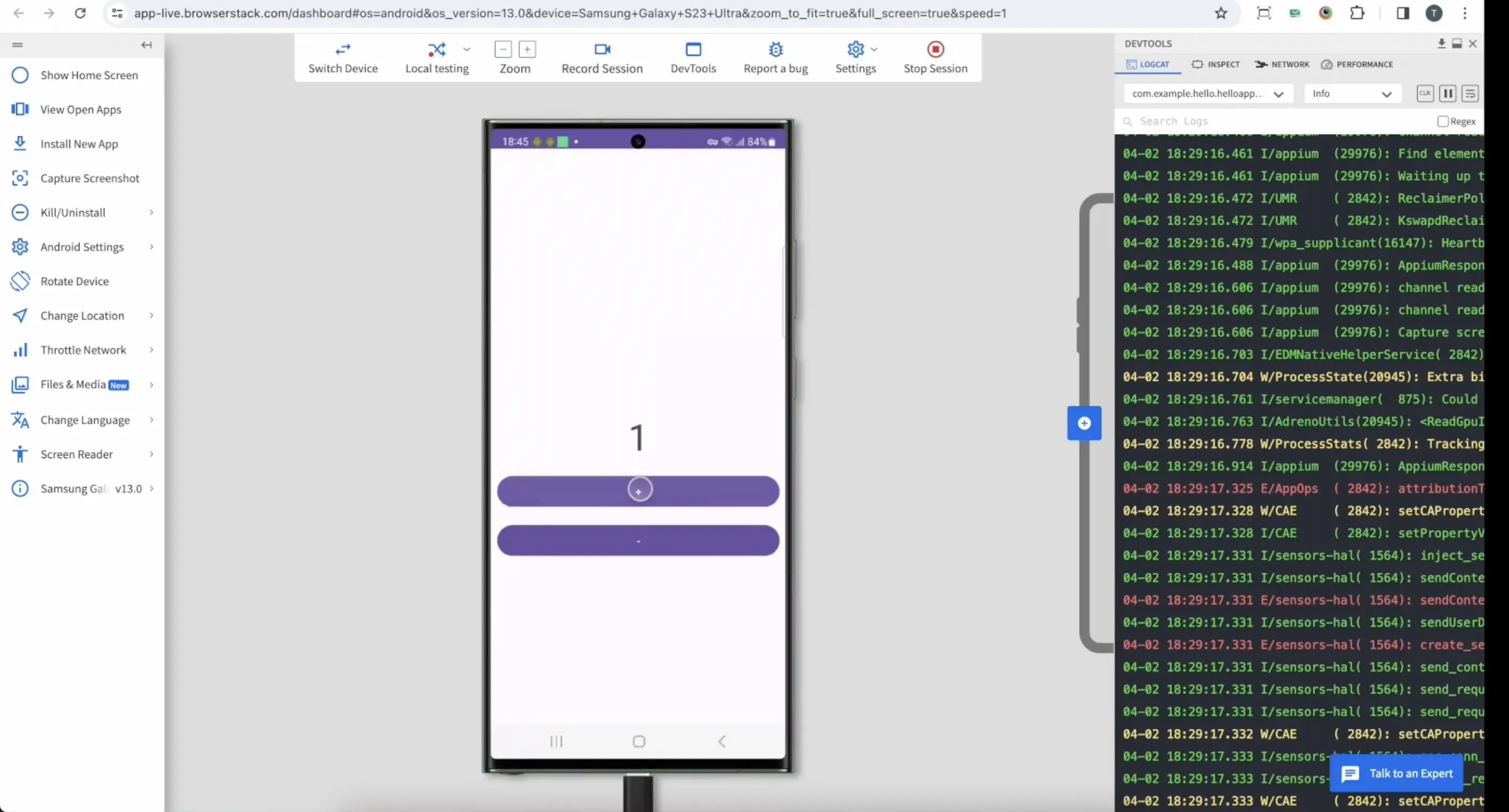Viewport: 1509px width, 812px height.
Task: Open the Inspect tab in DevTools
Action: tap(1215, 64)
